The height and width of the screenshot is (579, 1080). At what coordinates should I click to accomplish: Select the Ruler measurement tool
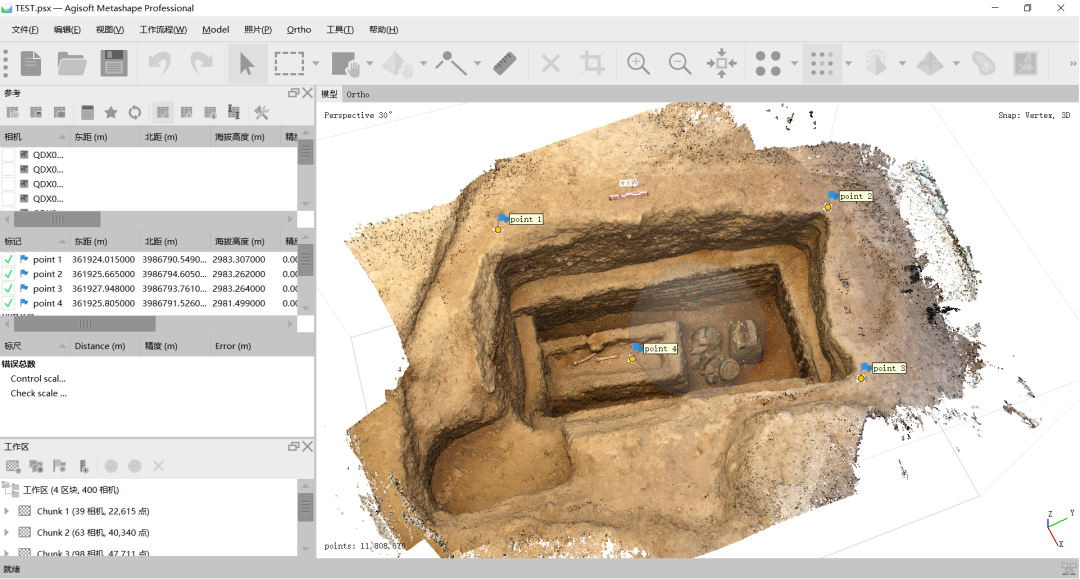coord(505,63)
